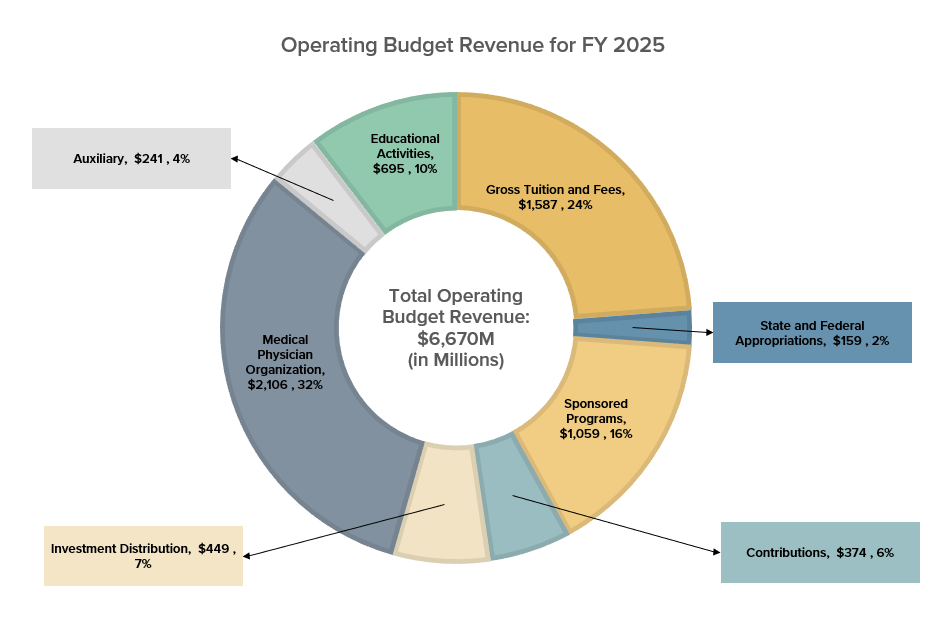Screen dimensions: 947x635
Task: Click the Investment Distribution $449 callout box
Action: pyautogui.click(x=143, y=556)
